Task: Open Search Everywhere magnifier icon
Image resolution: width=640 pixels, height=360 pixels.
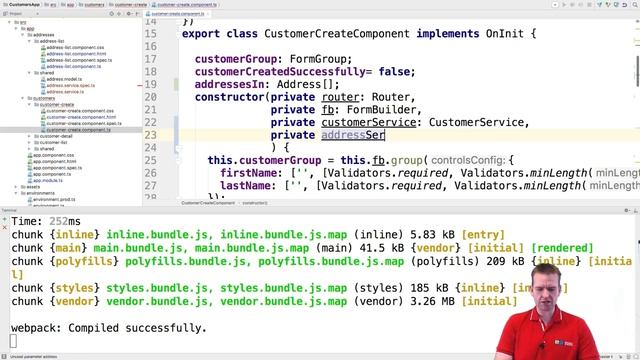Action: click(635, 5)
